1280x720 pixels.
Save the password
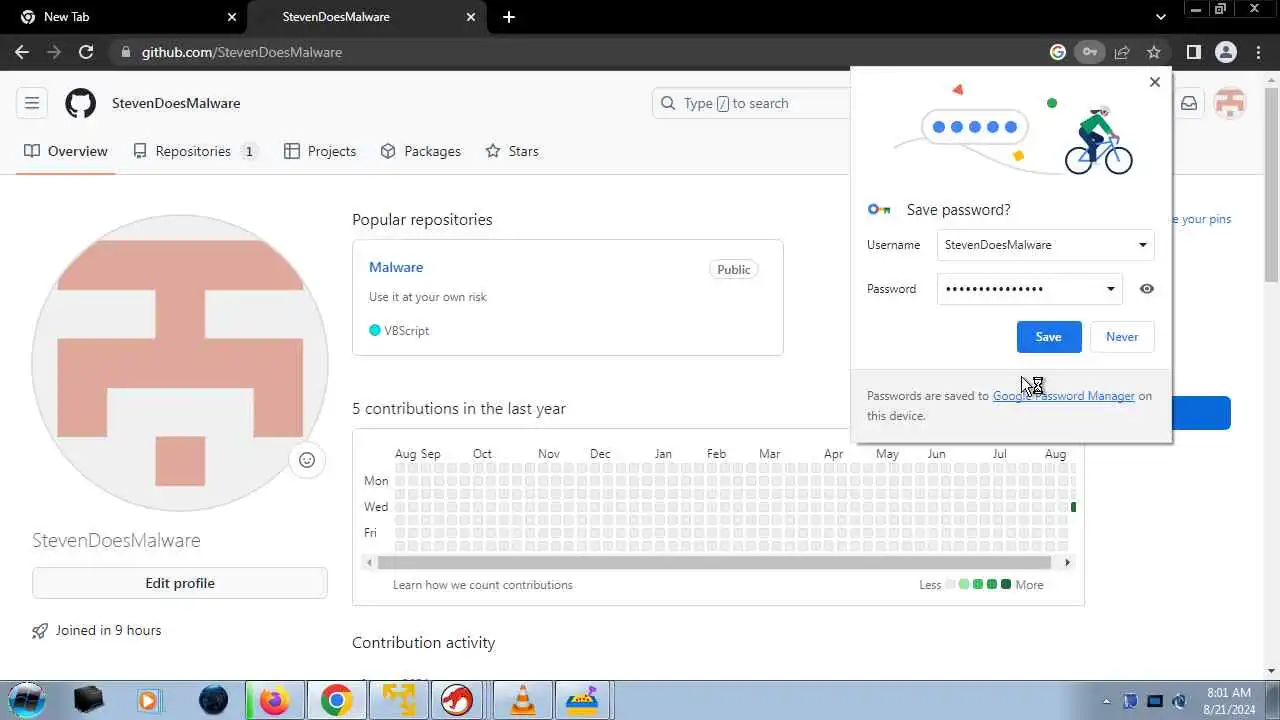point(1049,337)
